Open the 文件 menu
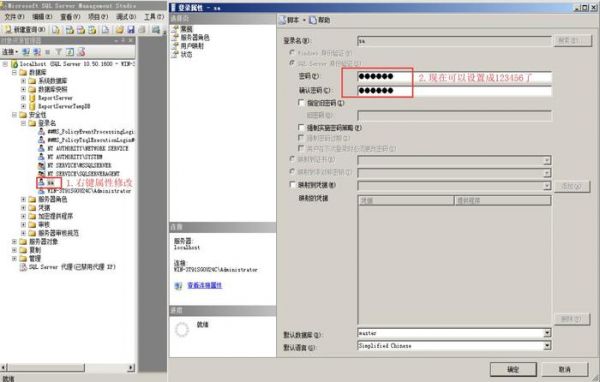The height and width of the screenshot is (382, 600). pos(14,17)
